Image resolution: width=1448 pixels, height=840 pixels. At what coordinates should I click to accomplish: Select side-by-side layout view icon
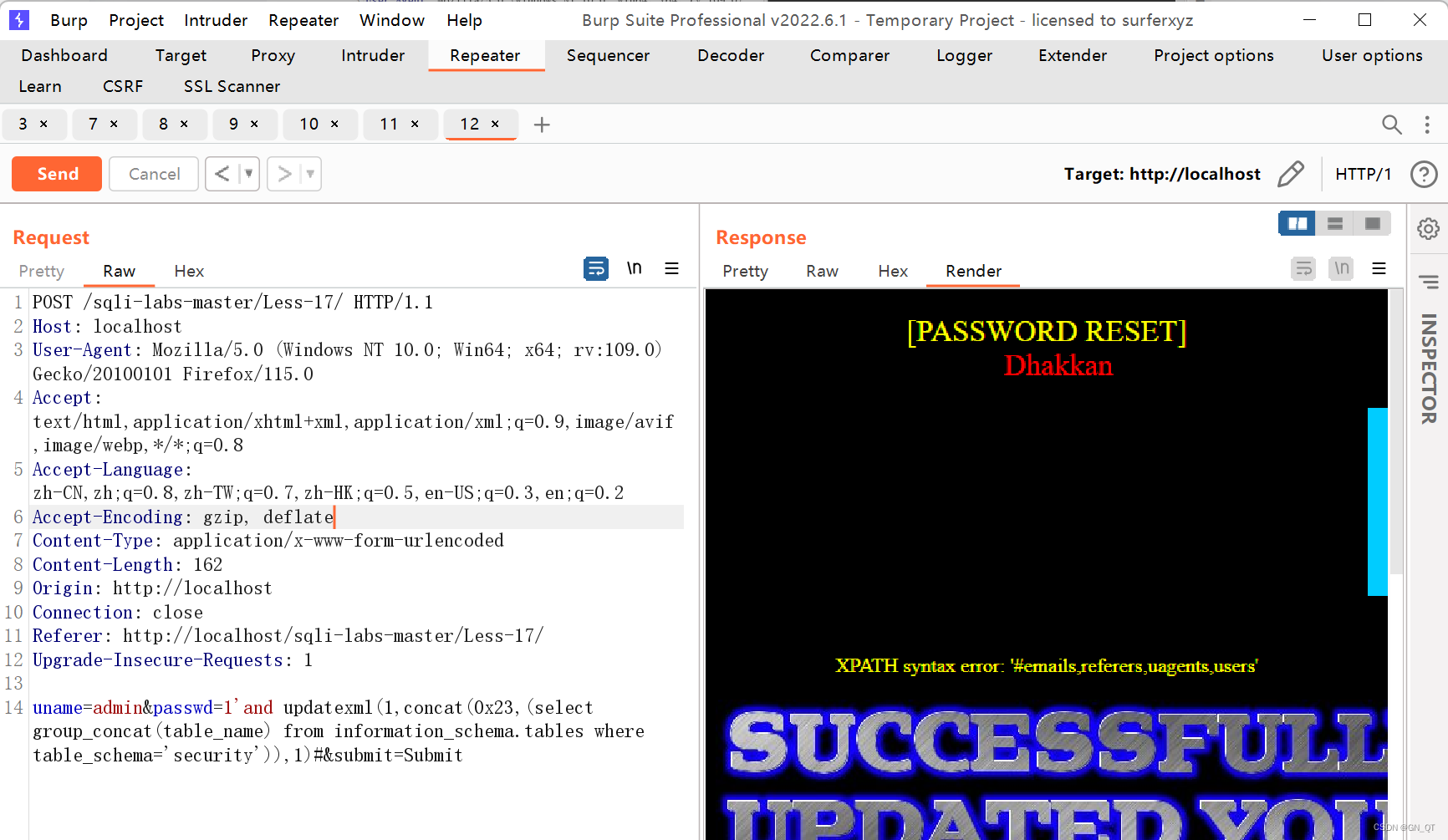pyautogui.click(x=1298, y=223)
